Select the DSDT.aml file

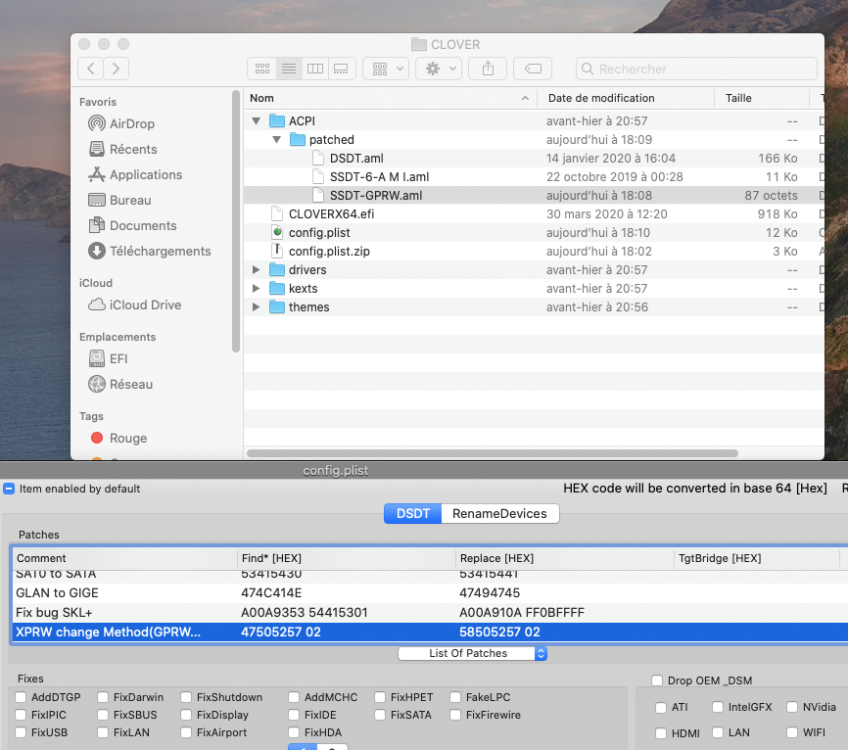coord(534,158)
